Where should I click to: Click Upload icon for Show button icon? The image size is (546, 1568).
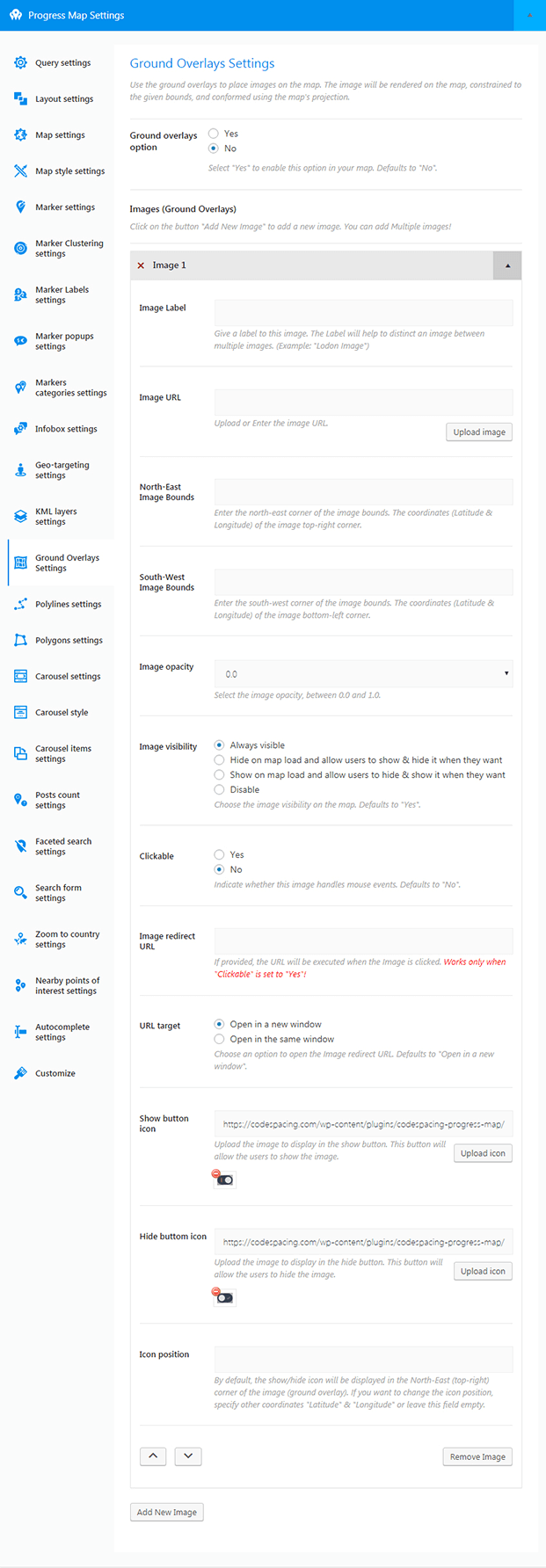click(483, 1153)
